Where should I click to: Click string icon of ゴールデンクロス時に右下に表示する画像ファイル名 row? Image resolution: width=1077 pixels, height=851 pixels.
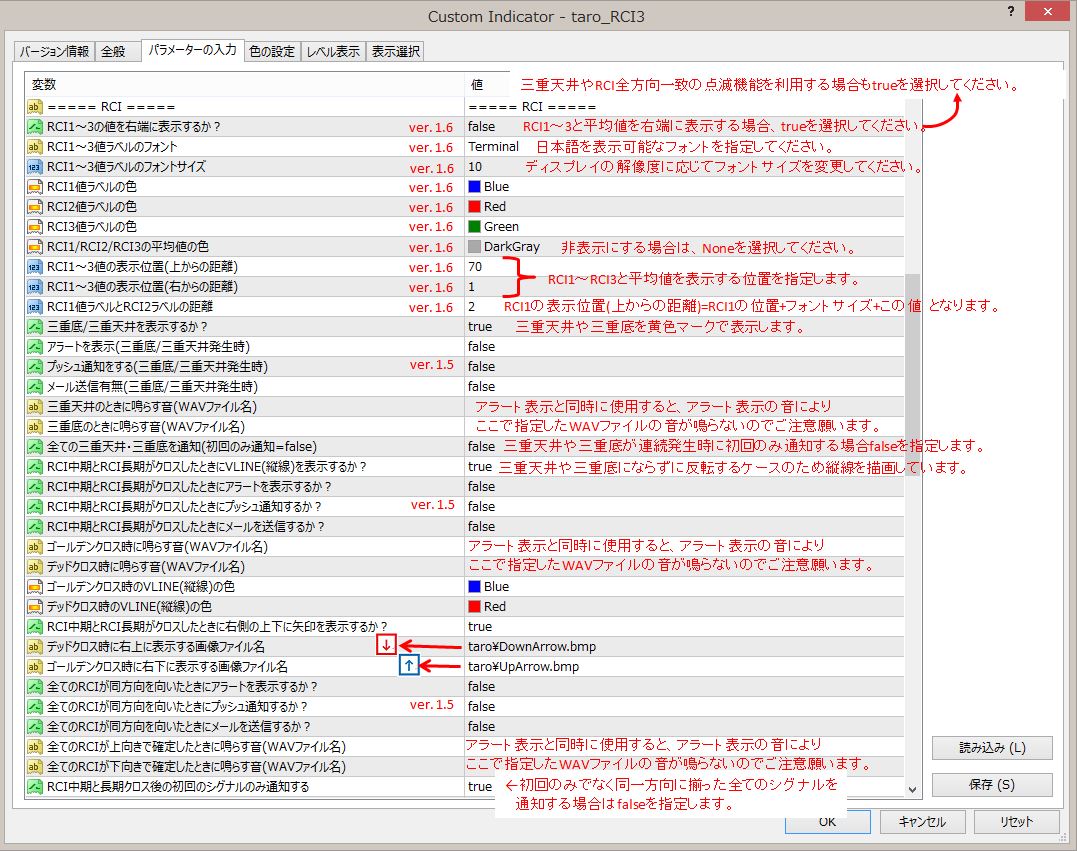tap(34, 666)
